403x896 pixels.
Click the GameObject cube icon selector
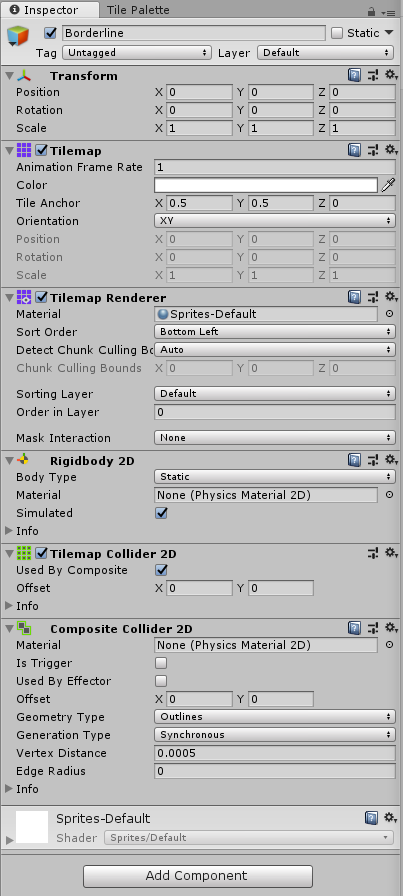tap(18, 36)
